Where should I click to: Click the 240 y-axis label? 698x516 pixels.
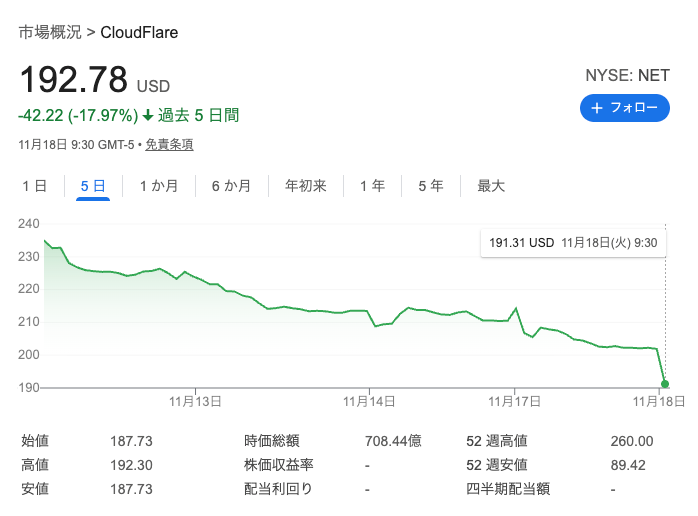click(28, 223)
